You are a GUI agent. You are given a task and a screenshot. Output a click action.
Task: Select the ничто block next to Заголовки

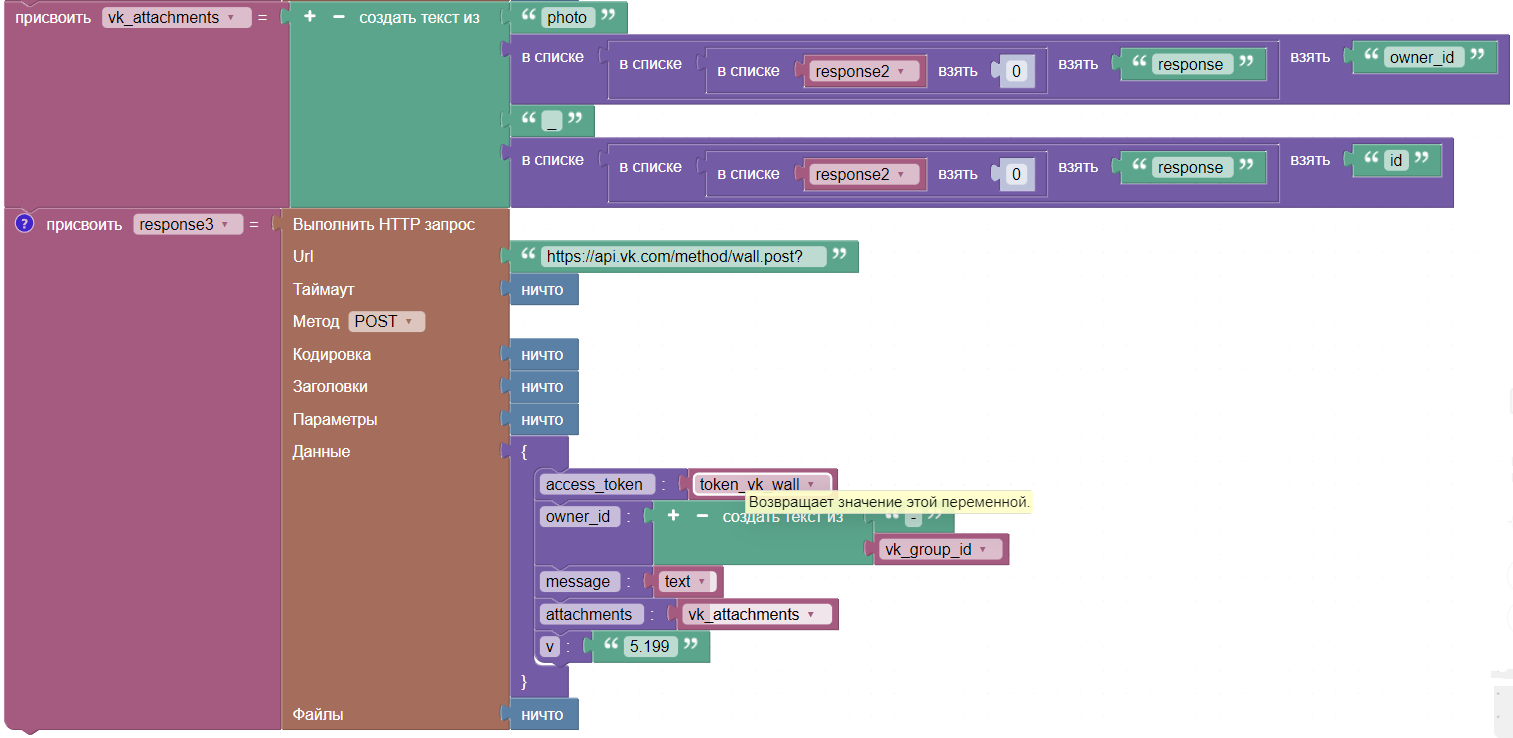tap(542, 386)
